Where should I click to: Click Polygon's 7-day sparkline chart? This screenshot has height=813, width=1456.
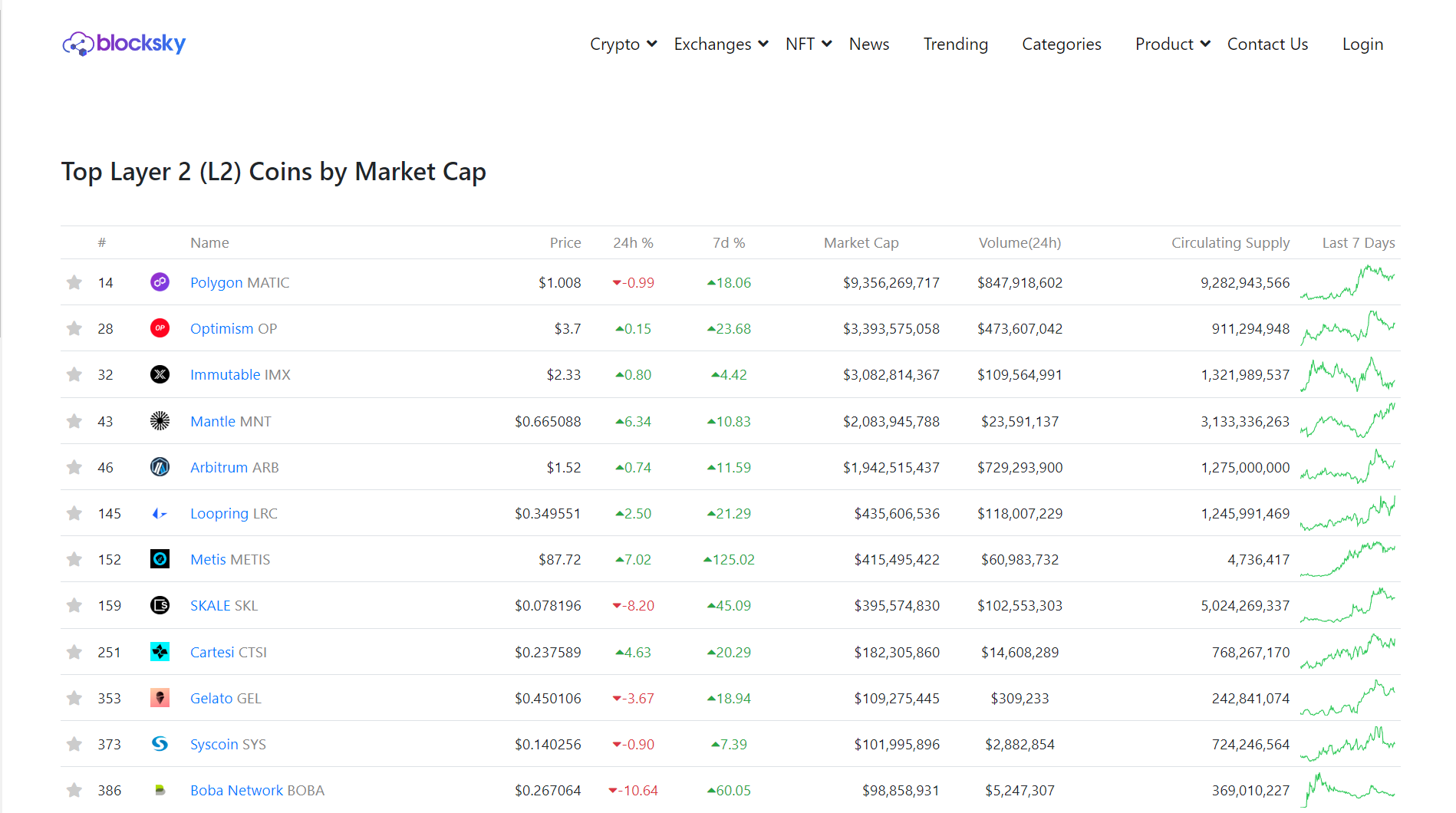[1348, 282]
